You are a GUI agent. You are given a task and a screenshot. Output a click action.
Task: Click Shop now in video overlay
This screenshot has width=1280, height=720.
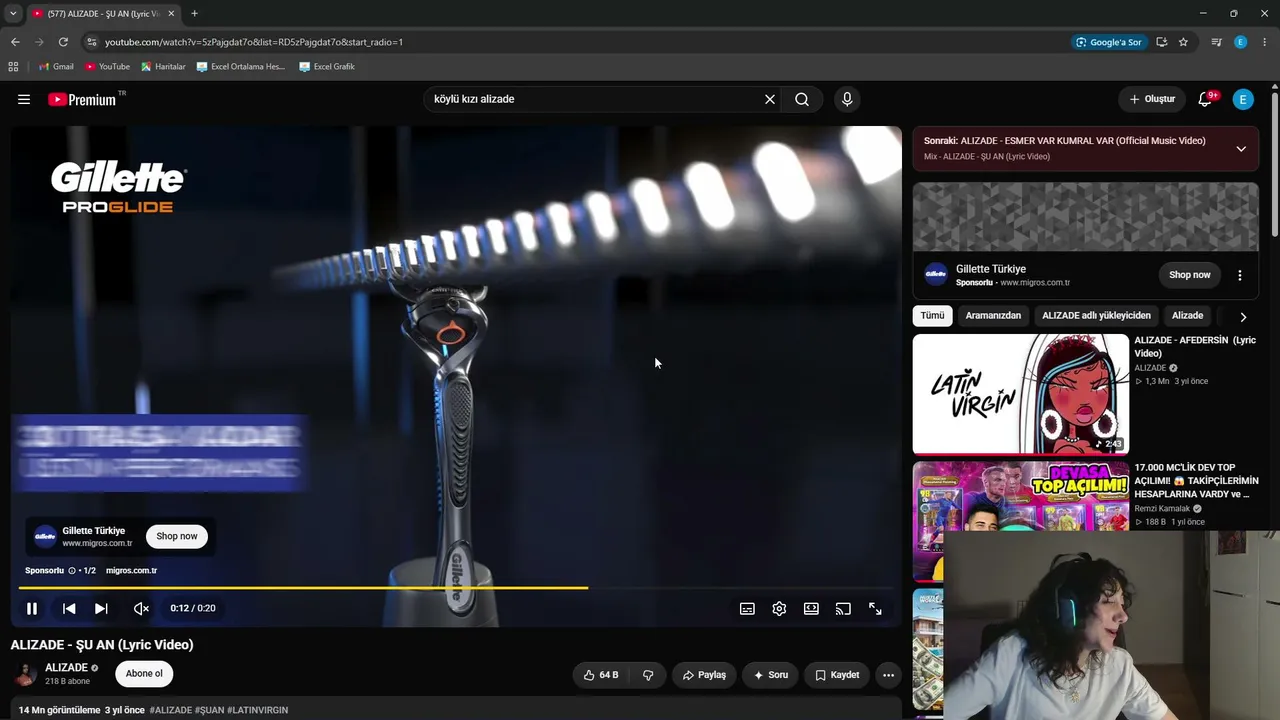coord(177,536)
